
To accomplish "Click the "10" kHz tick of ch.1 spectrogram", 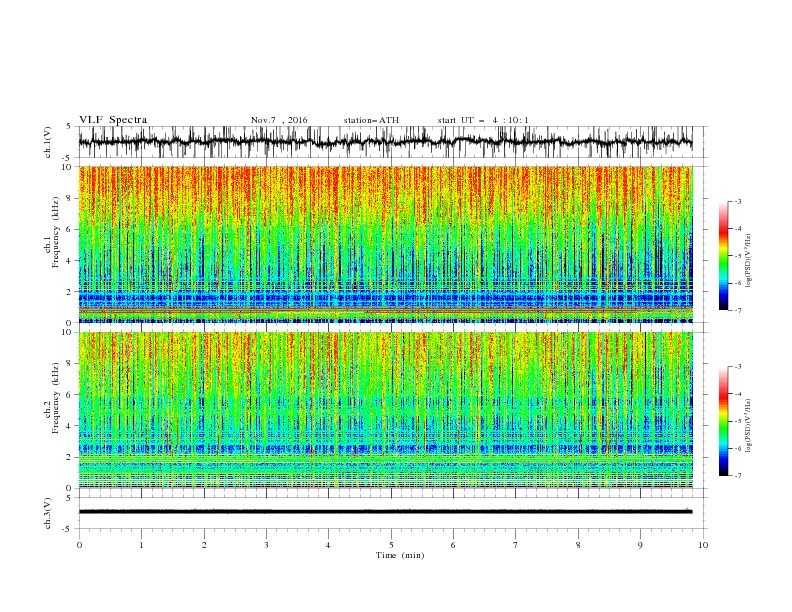I will click(x=69, y=167).
